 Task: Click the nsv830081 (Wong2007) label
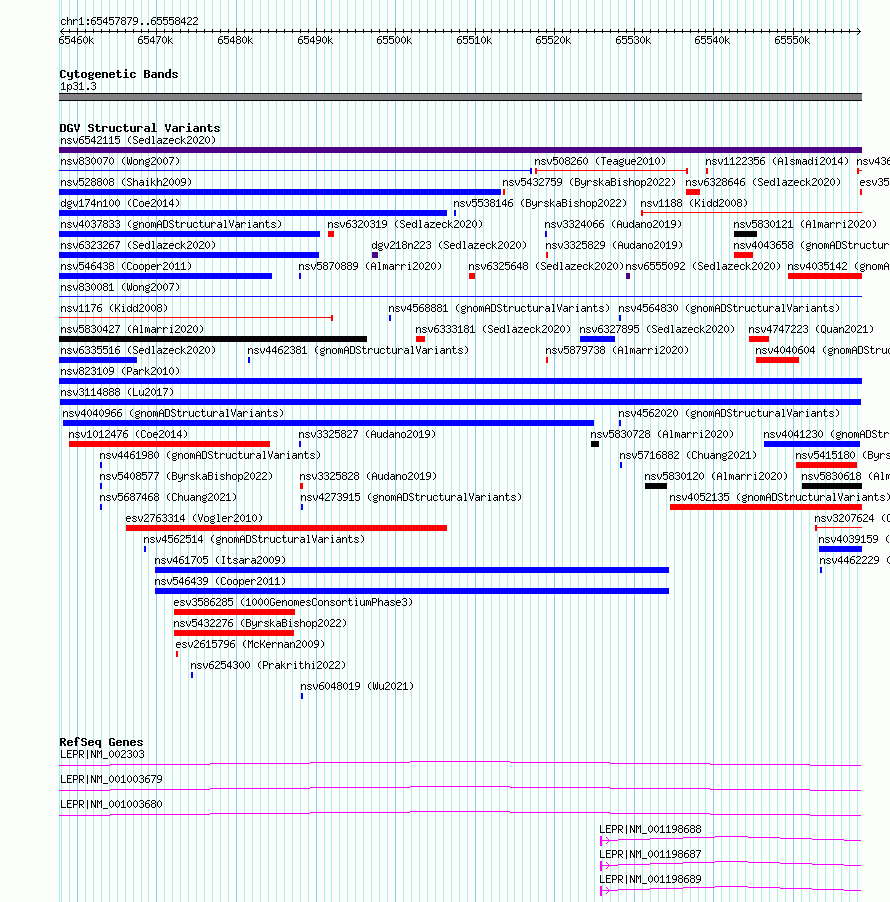click(120, 288)
